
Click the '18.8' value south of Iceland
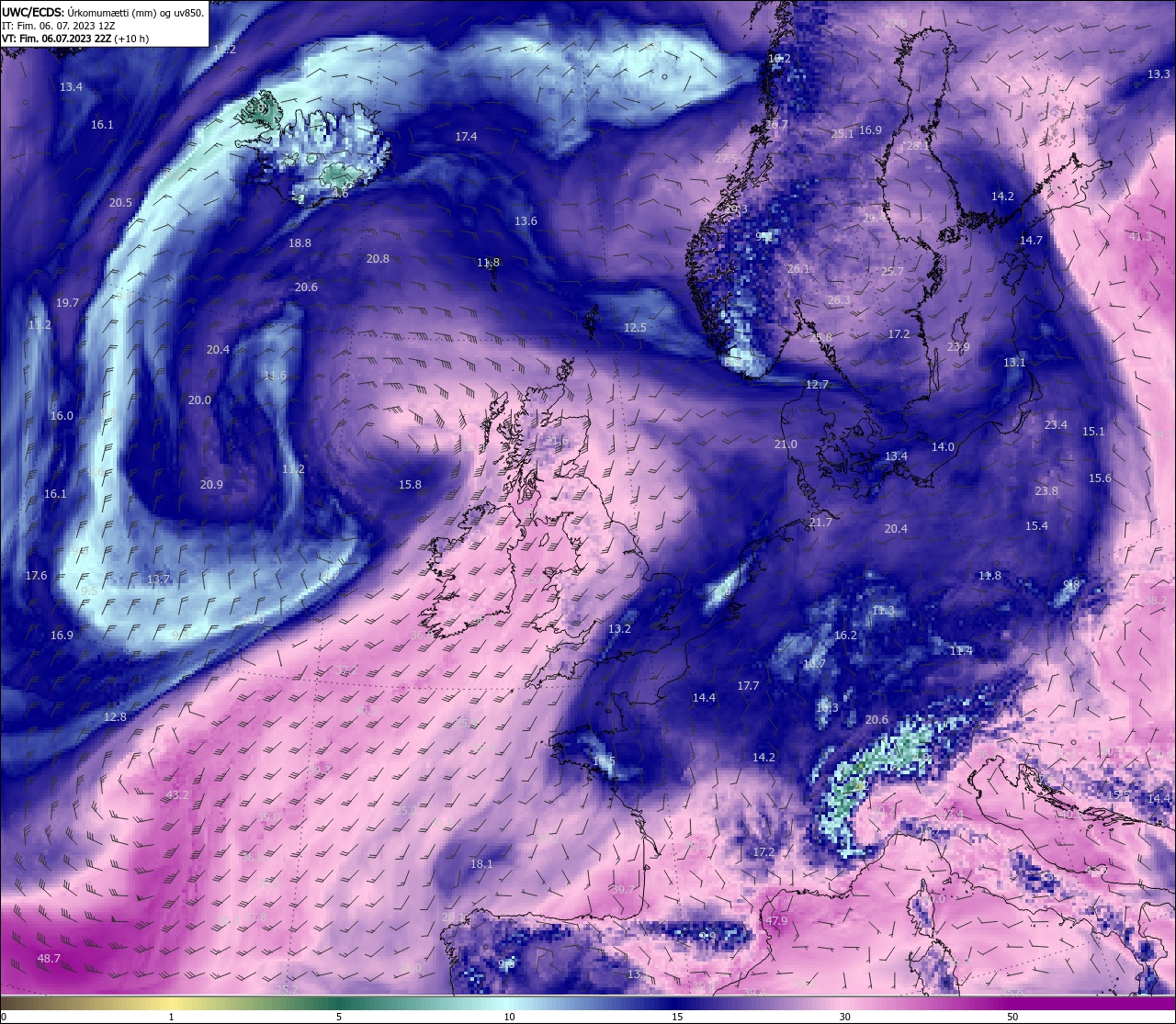[300, 243]
